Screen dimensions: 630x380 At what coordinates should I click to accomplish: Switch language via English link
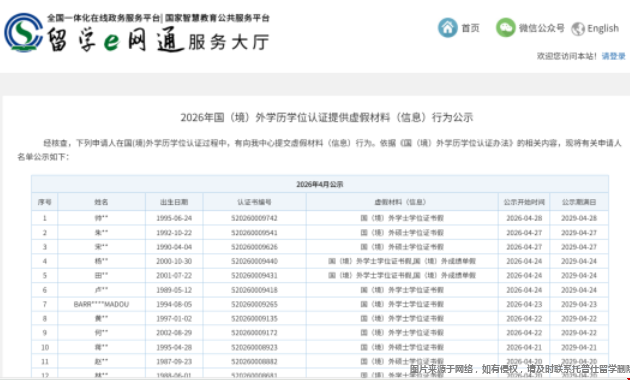click(603, 29)
